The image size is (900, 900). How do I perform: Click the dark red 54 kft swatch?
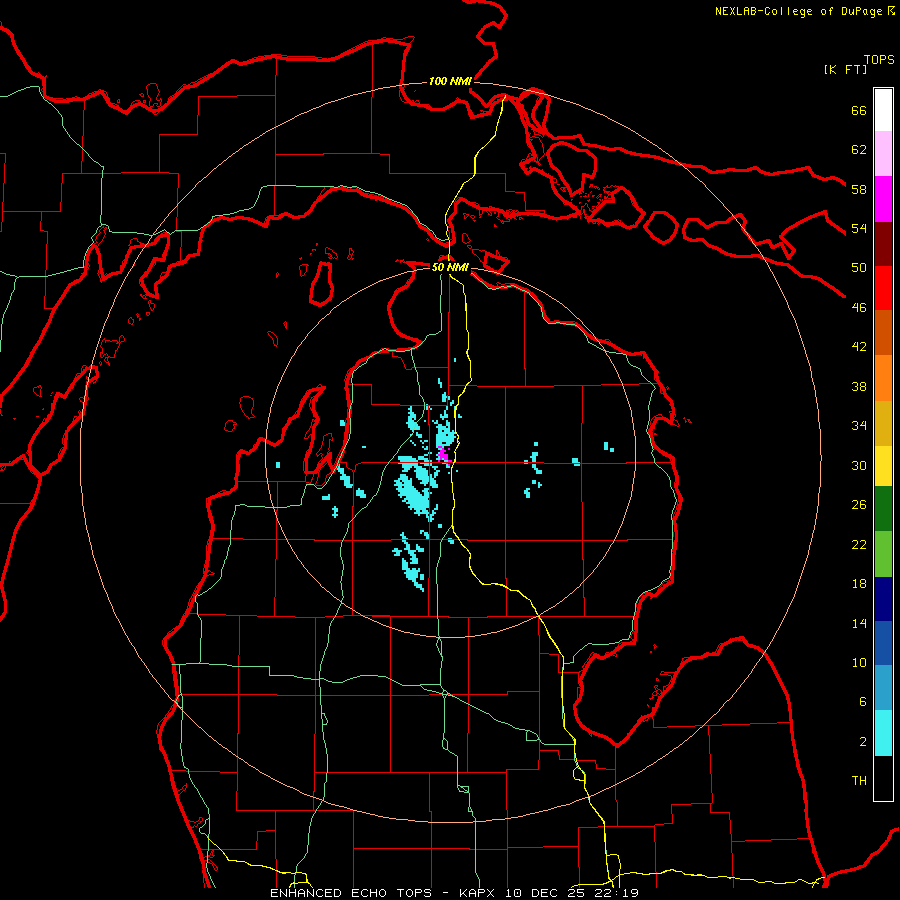click(883, 243)
